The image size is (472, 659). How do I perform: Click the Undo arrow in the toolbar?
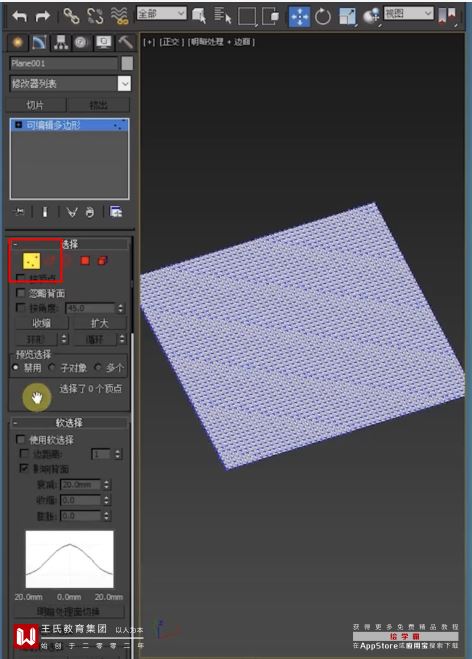pyautogui.click(x=20, y=16)
